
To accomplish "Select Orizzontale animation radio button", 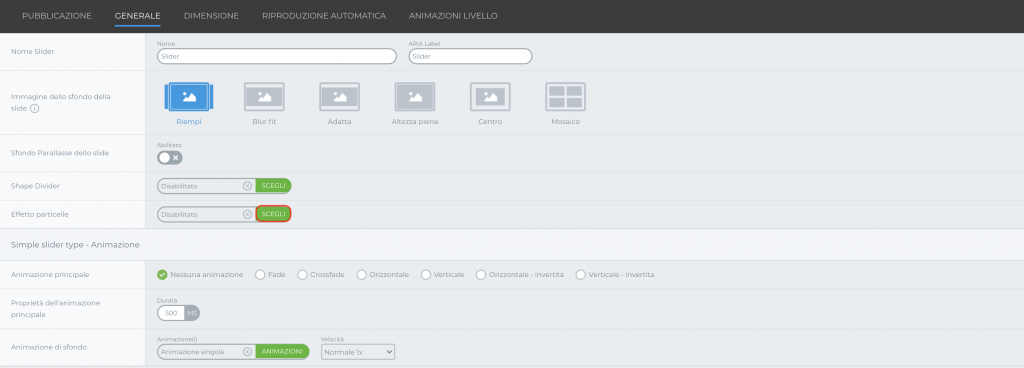I will pyautogui.click(x=361, y=275).
